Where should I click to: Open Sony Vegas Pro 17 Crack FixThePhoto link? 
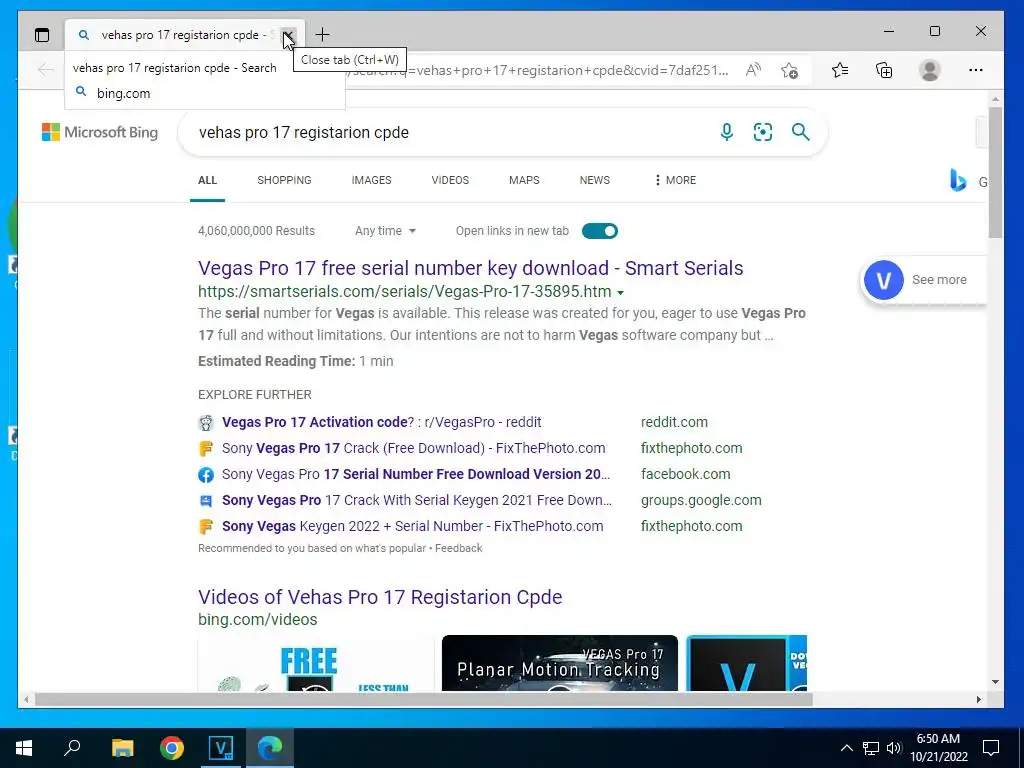413,449
